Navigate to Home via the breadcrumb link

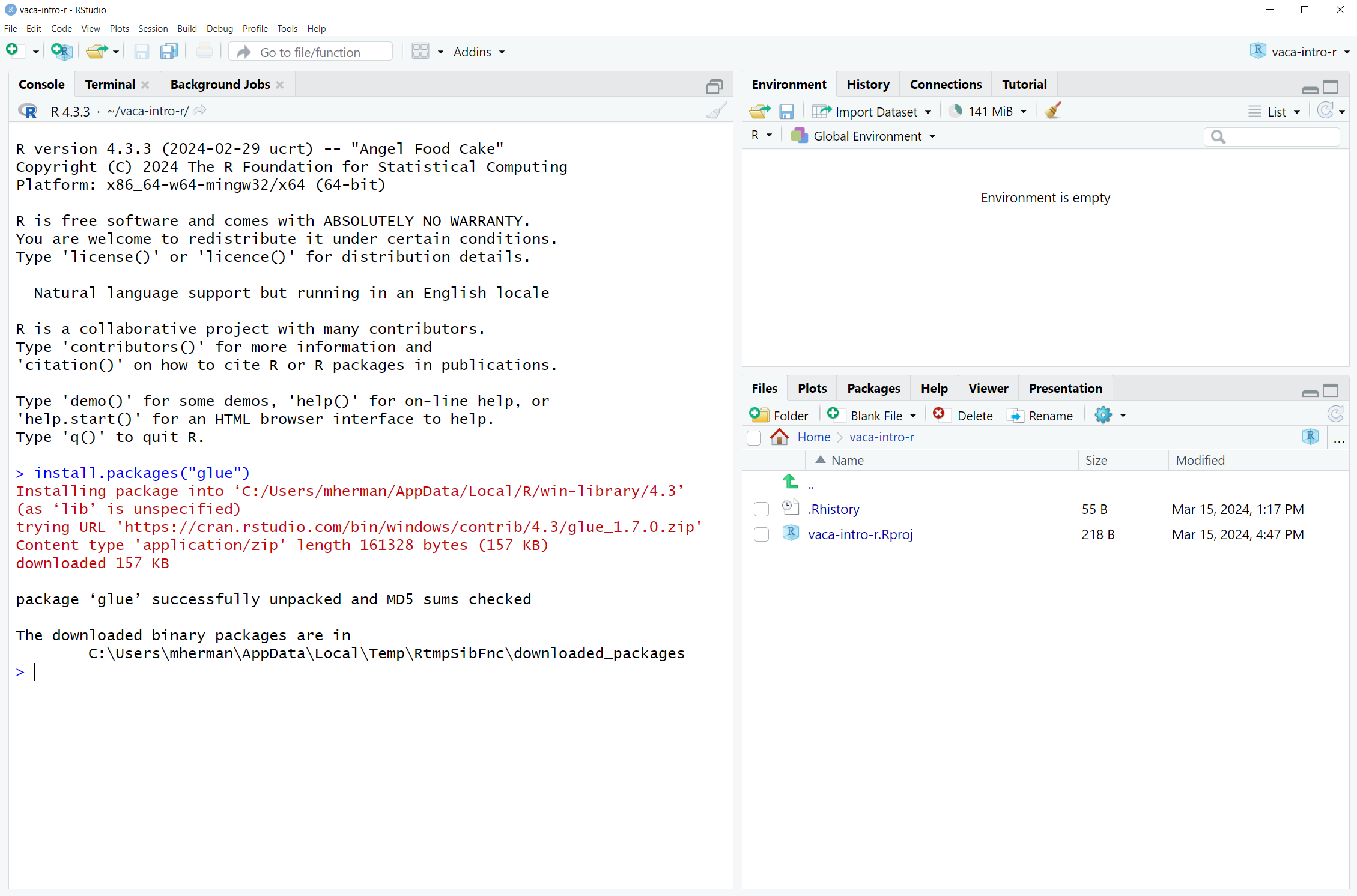[813, 437]
